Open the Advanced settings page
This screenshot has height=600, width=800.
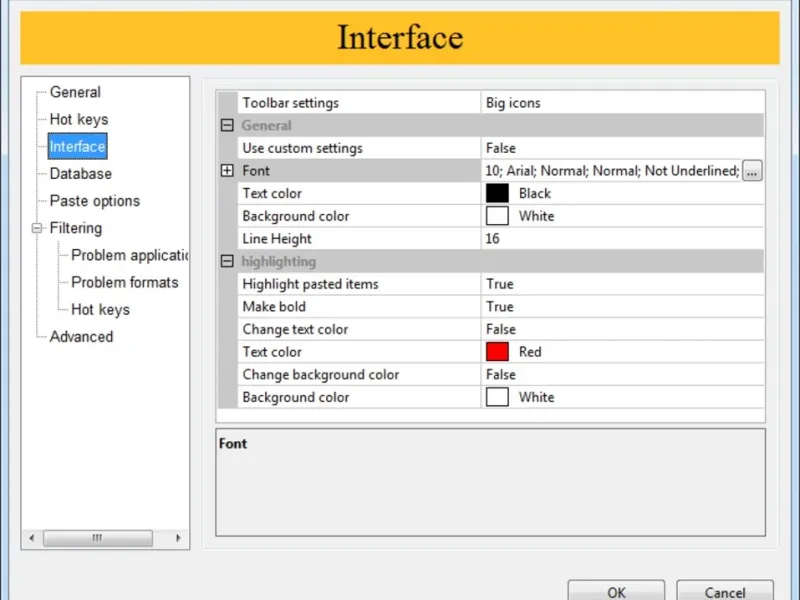point(81,337)
